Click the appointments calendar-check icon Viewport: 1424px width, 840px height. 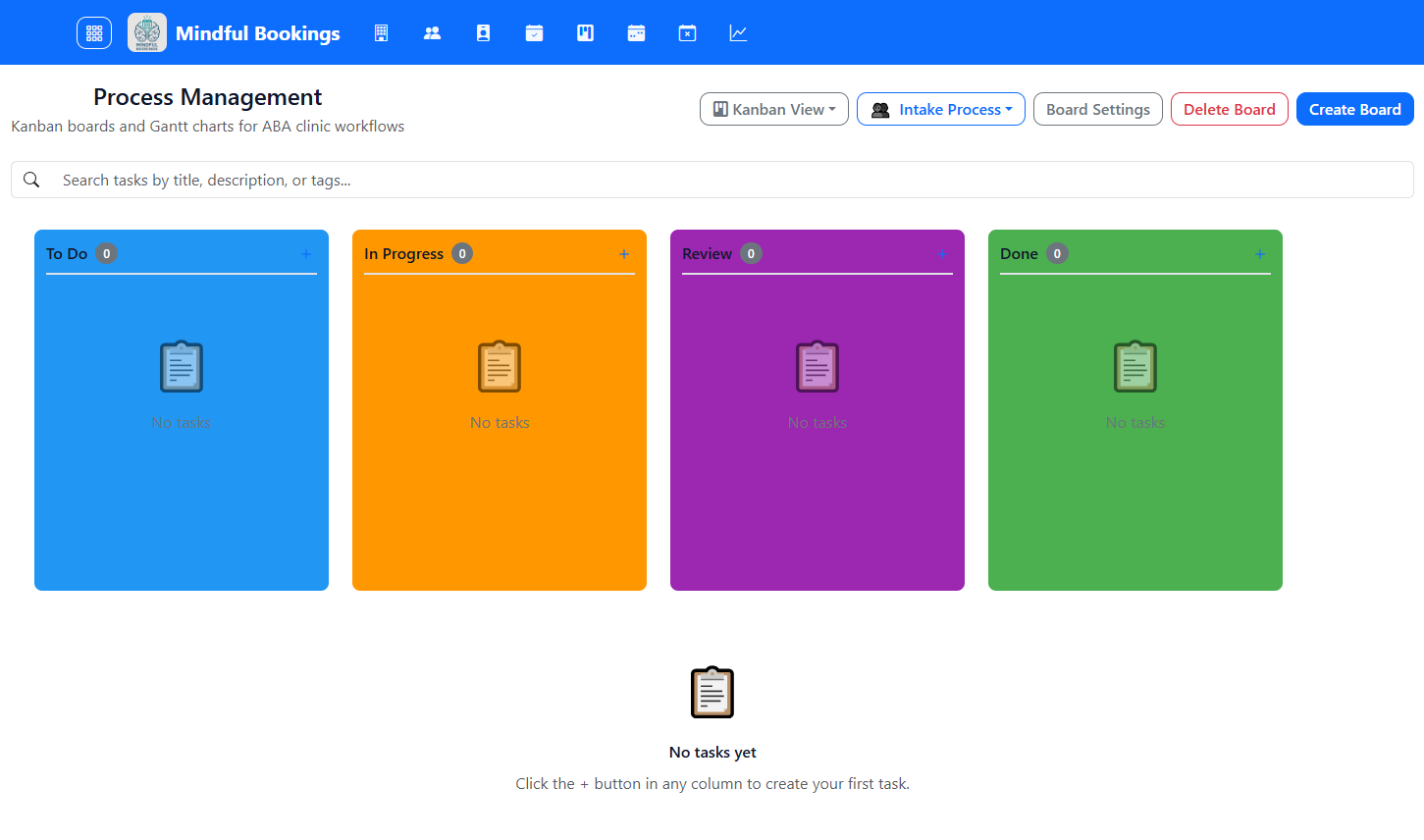click(x=534, y=32)
